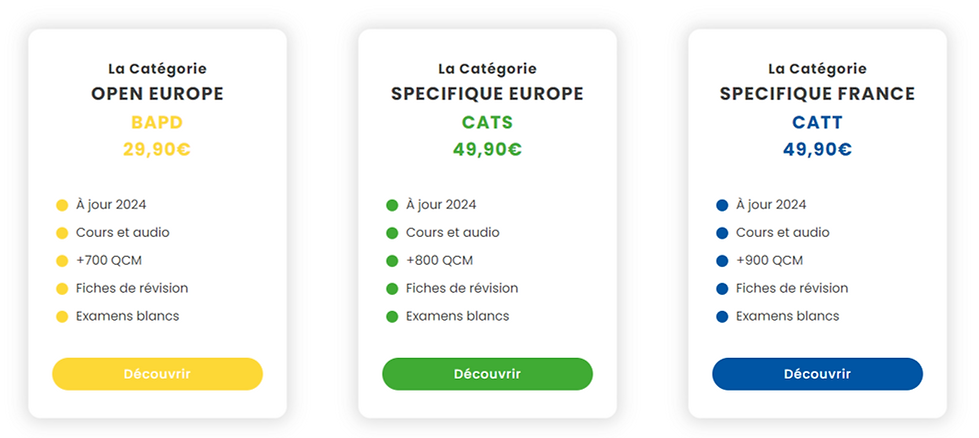The width and height of the screenshot is (979, 438).
Task: Click the 29,90€ price text
Action: click(157, 150)
